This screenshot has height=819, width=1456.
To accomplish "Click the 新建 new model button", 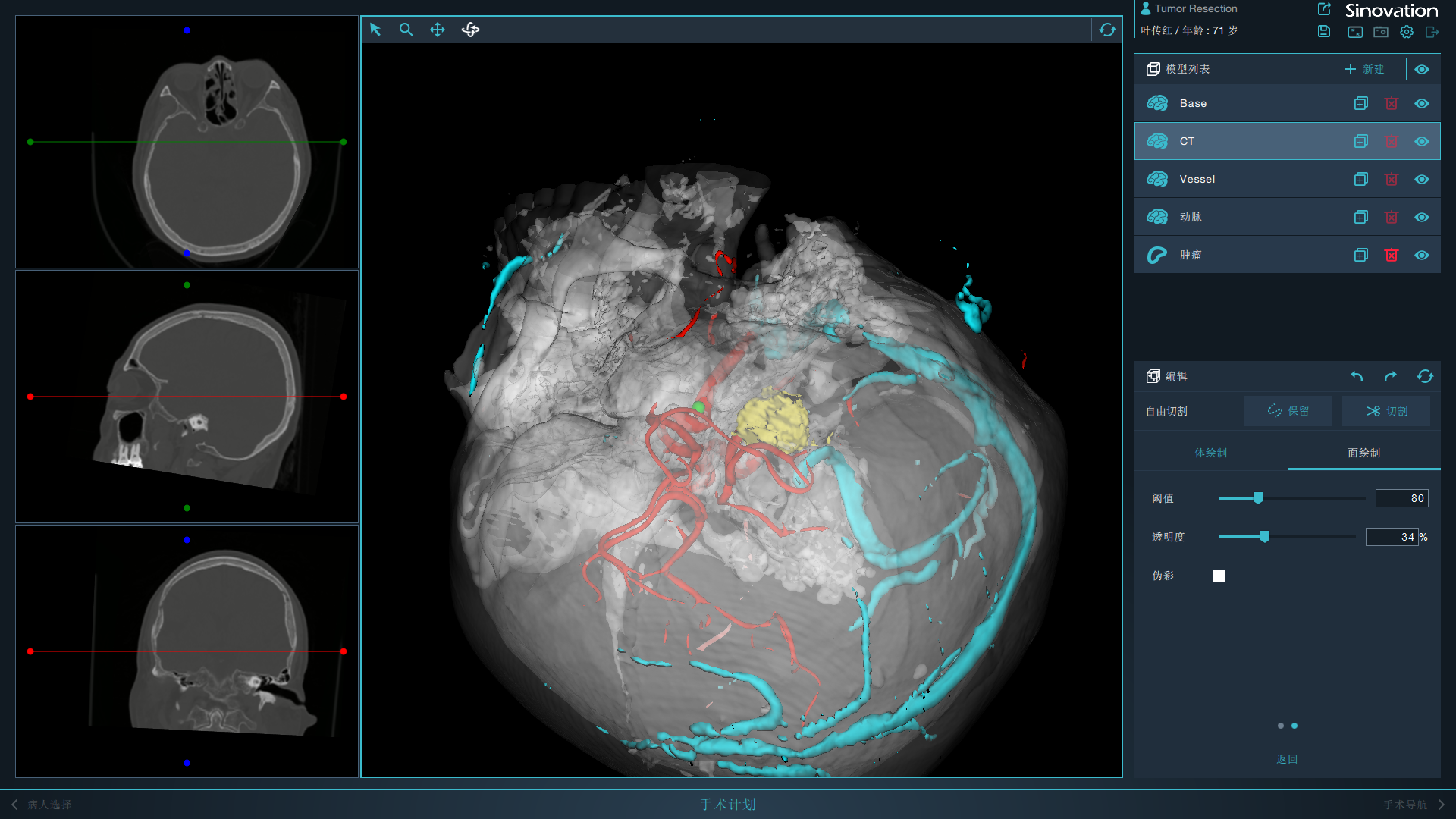I will [1364, 69].
